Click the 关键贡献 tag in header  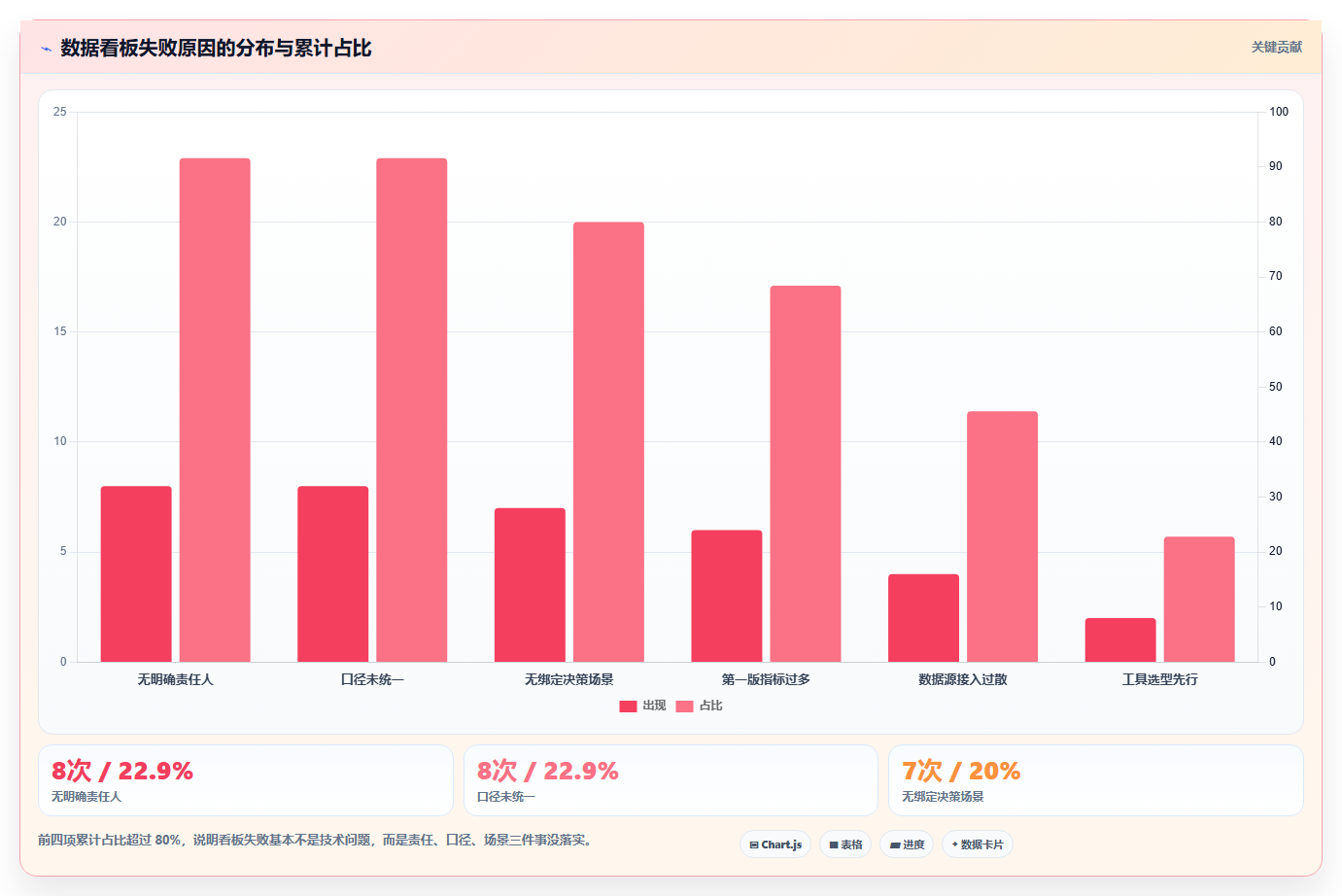tap(1276, 48)
